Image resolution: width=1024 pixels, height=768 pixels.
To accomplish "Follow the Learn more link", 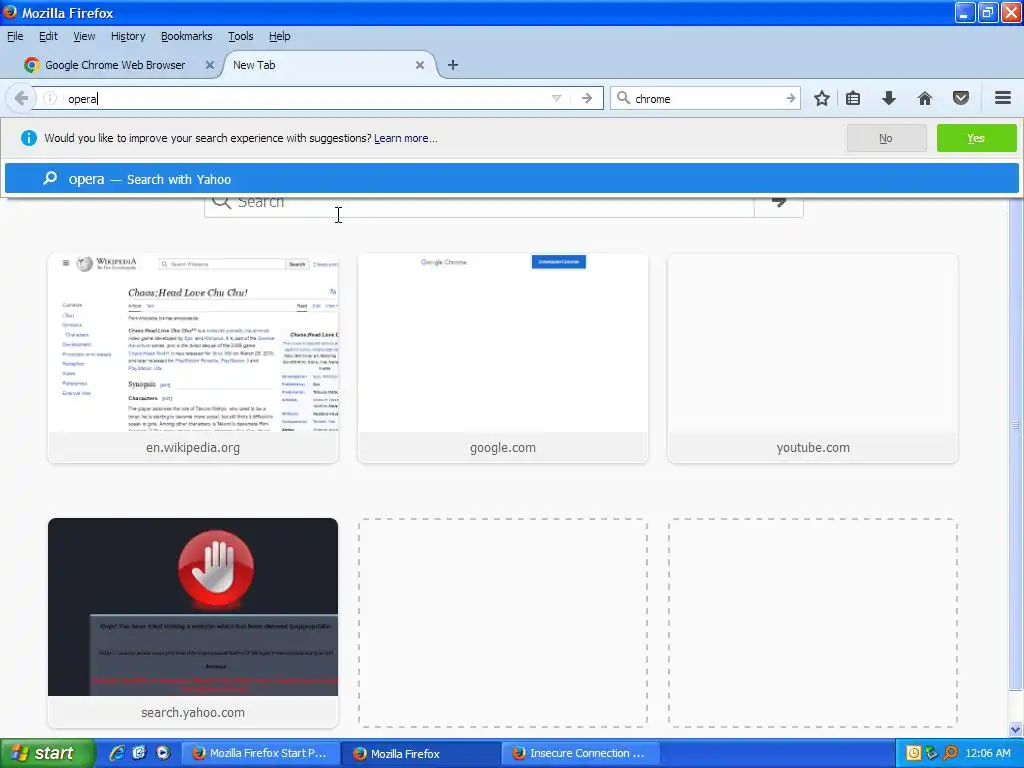I will [x=406, y=138].
